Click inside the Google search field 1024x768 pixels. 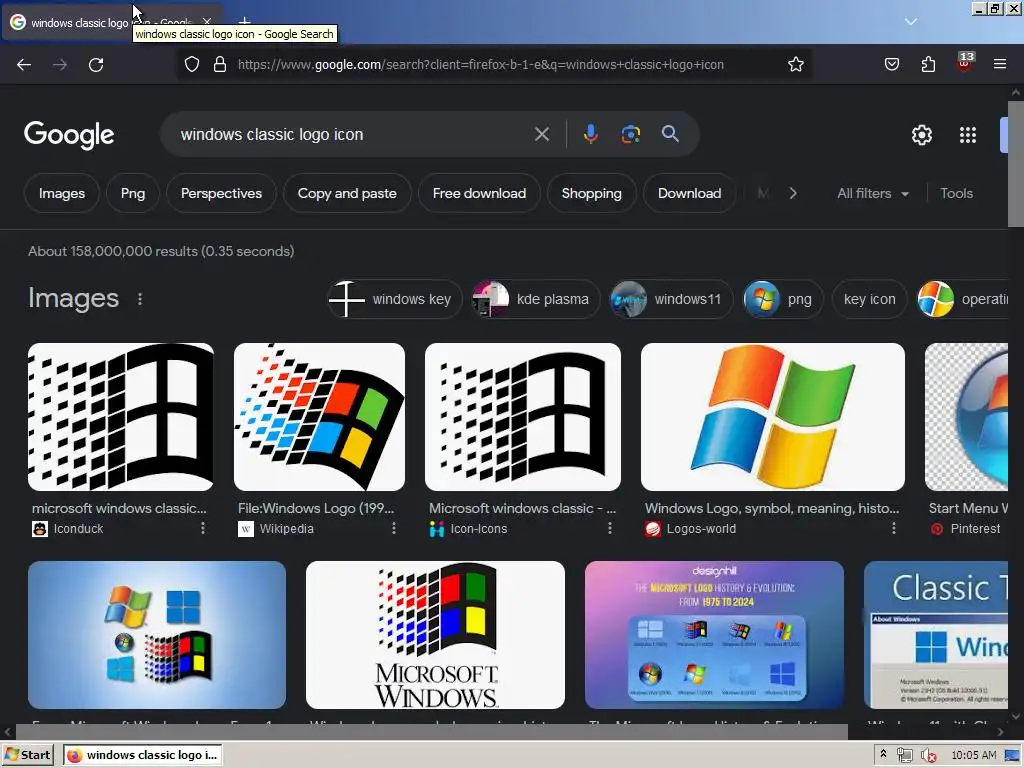[353, 135]
